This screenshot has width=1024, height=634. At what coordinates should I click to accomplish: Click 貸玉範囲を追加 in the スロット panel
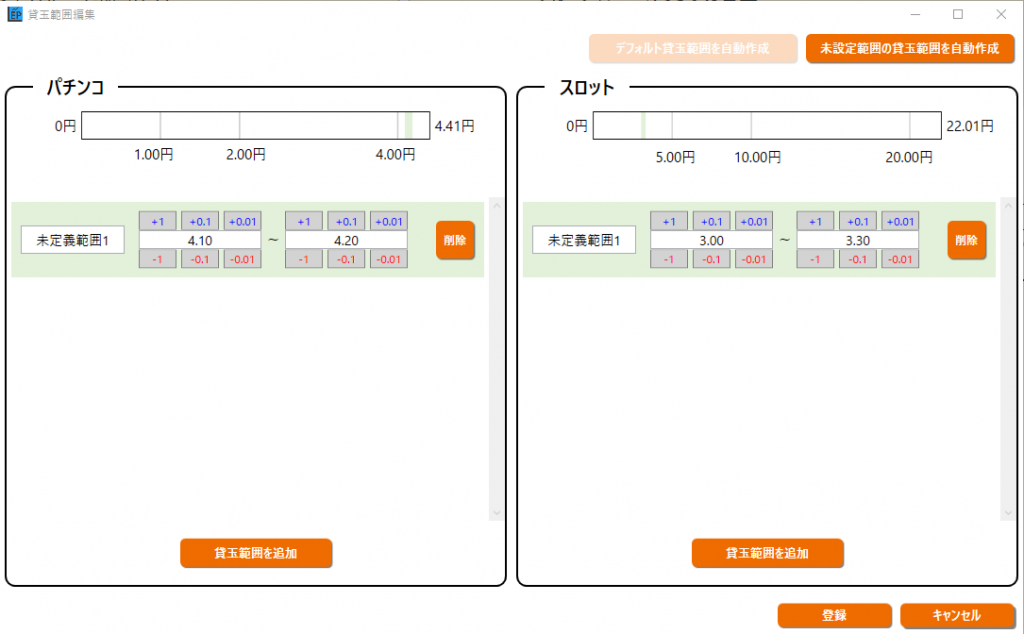pos(767,553)
